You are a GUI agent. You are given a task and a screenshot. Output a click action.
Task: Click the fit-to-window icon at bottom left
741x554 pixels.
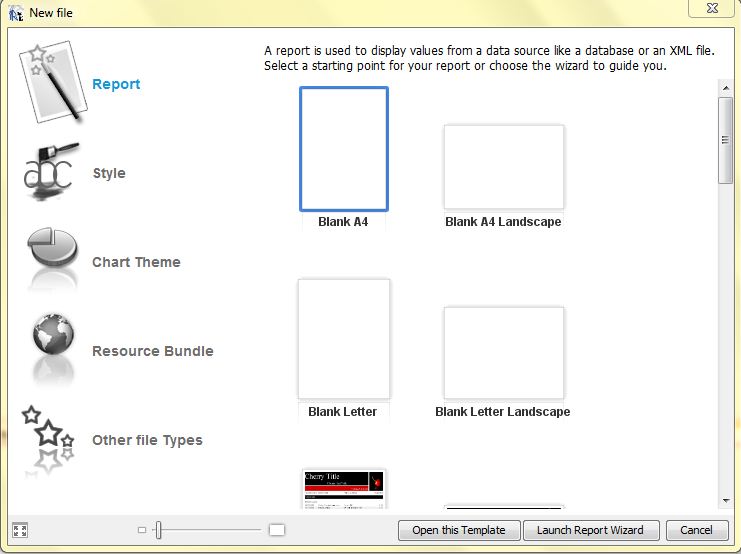20,530
